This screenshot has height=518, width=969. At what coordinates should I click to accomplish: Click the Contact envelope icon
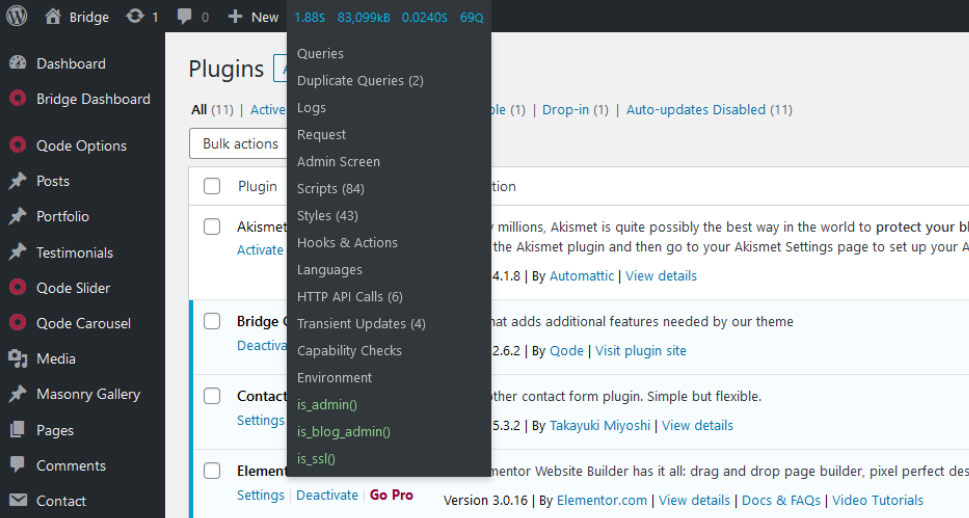click(x=18, y=500)
